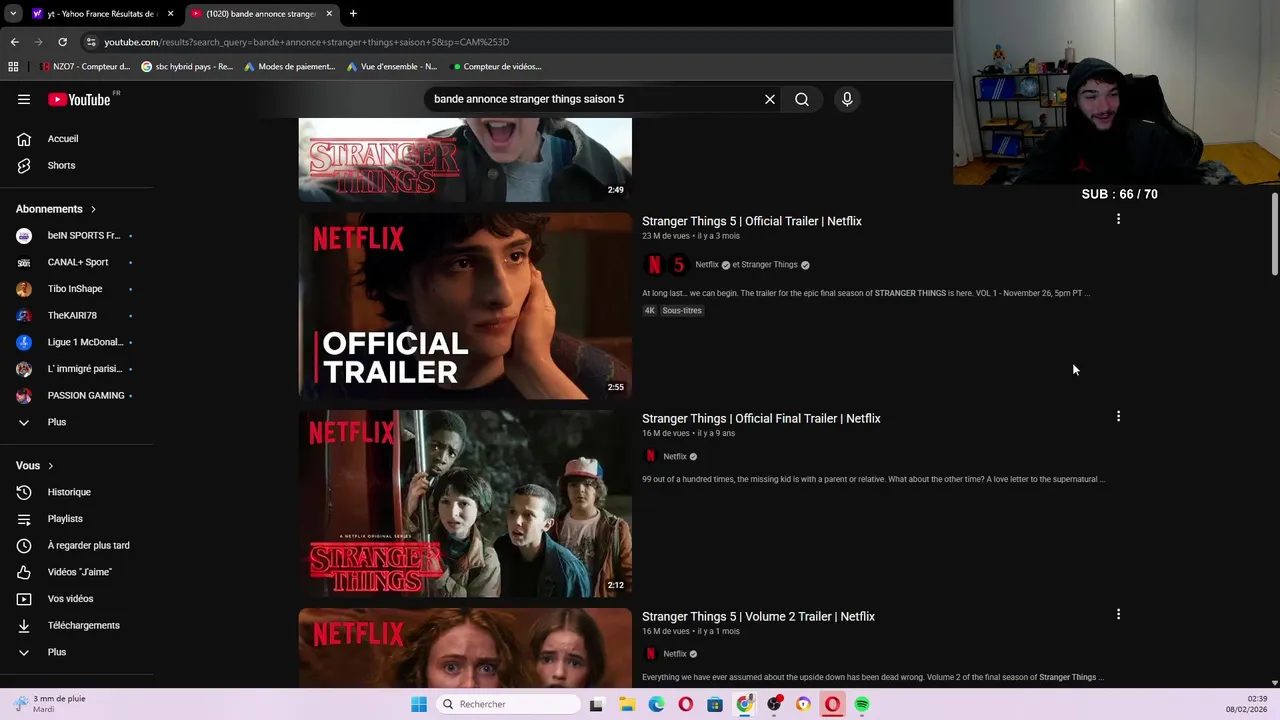Play the Volume 2 Trailer thumbnail
1280x720 pixels.
pos(465,647)
